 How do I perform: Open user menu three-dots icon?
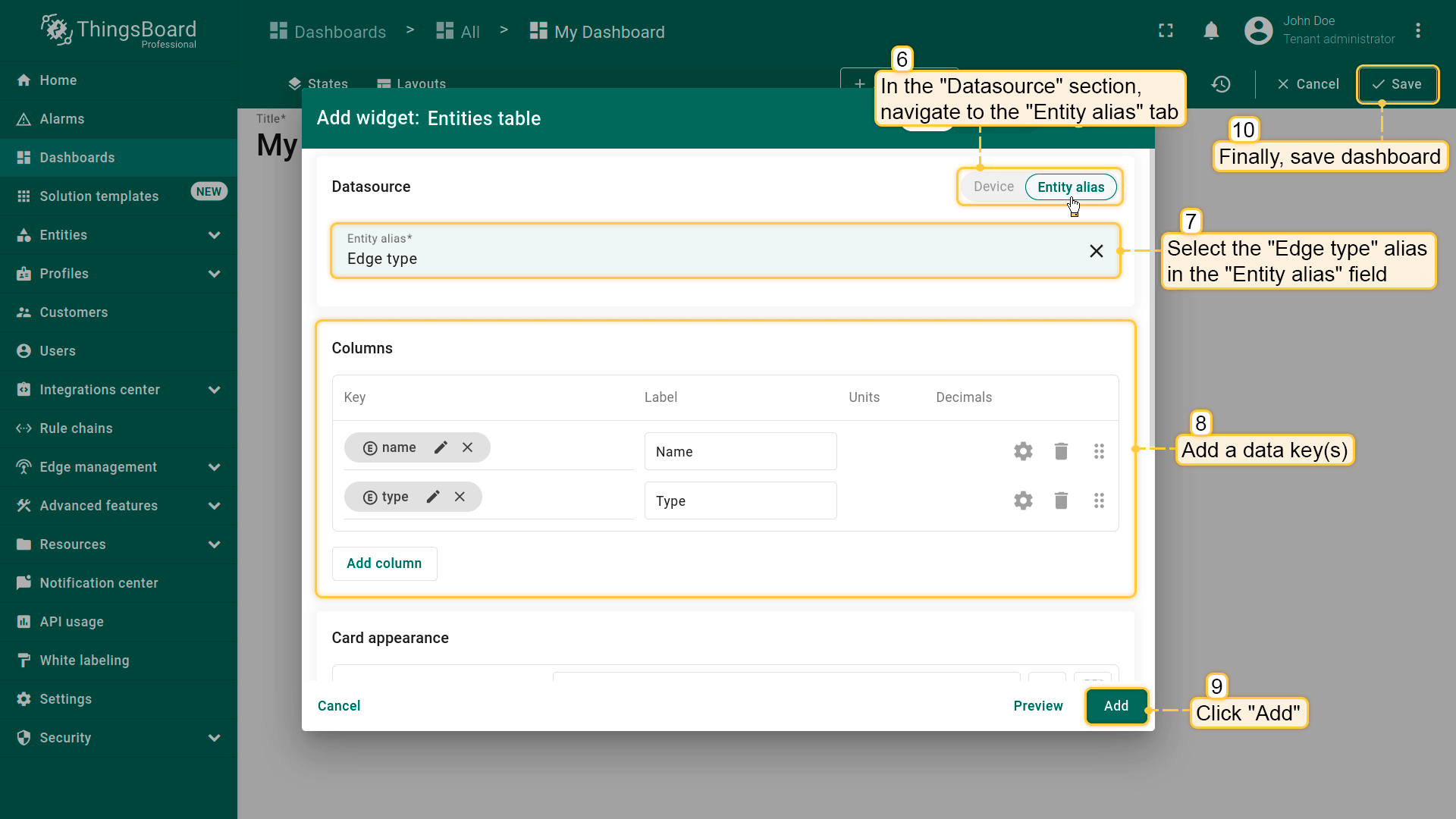tap(1417, 31)
